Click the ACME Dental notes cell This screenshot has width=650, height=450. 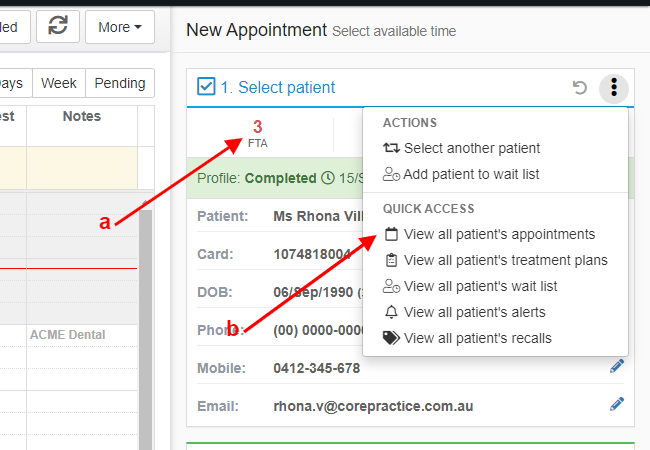pyautogui.click(x=82, y=335)
